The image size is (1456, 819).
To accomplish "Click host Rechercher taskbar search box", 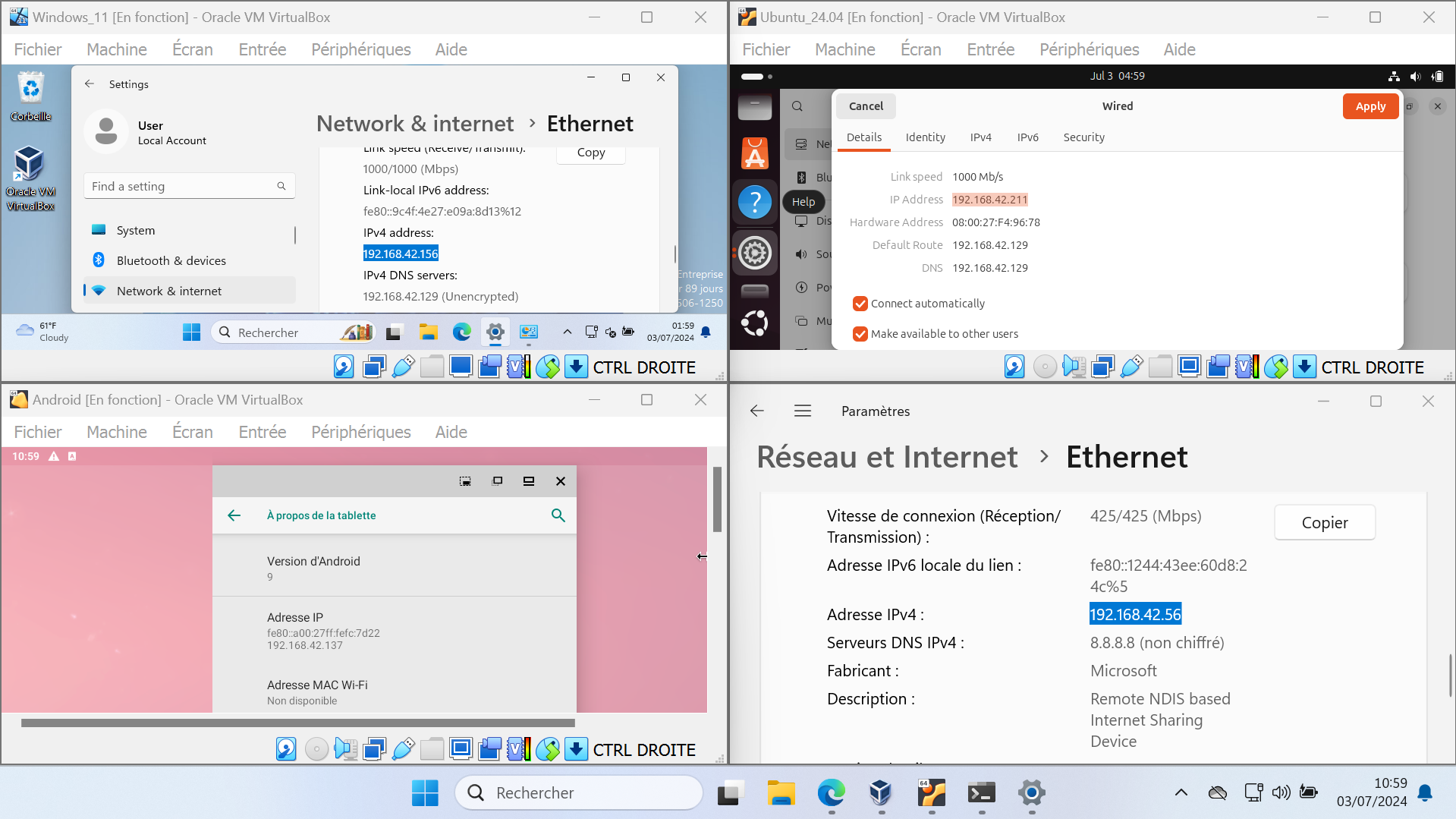I will [x=579, y=793].
